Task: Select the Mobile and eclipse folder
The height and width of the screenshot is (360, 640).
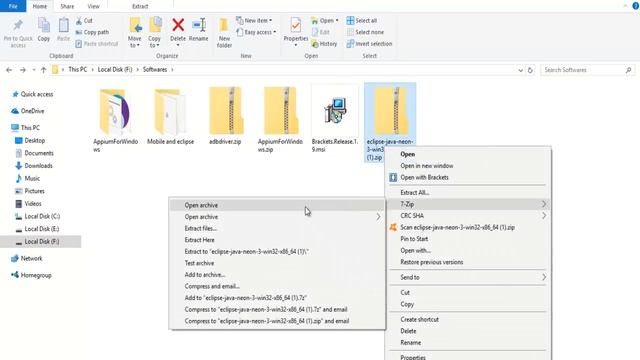Action: (170, 116)
